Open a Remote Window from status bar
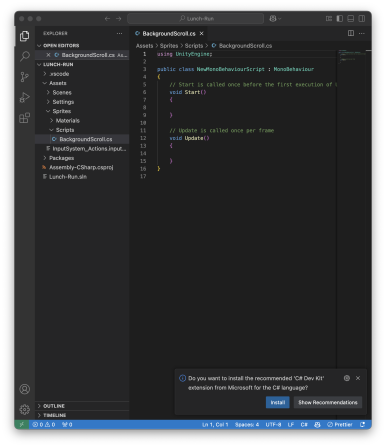 pyautogui.click(x=22, y=424)
